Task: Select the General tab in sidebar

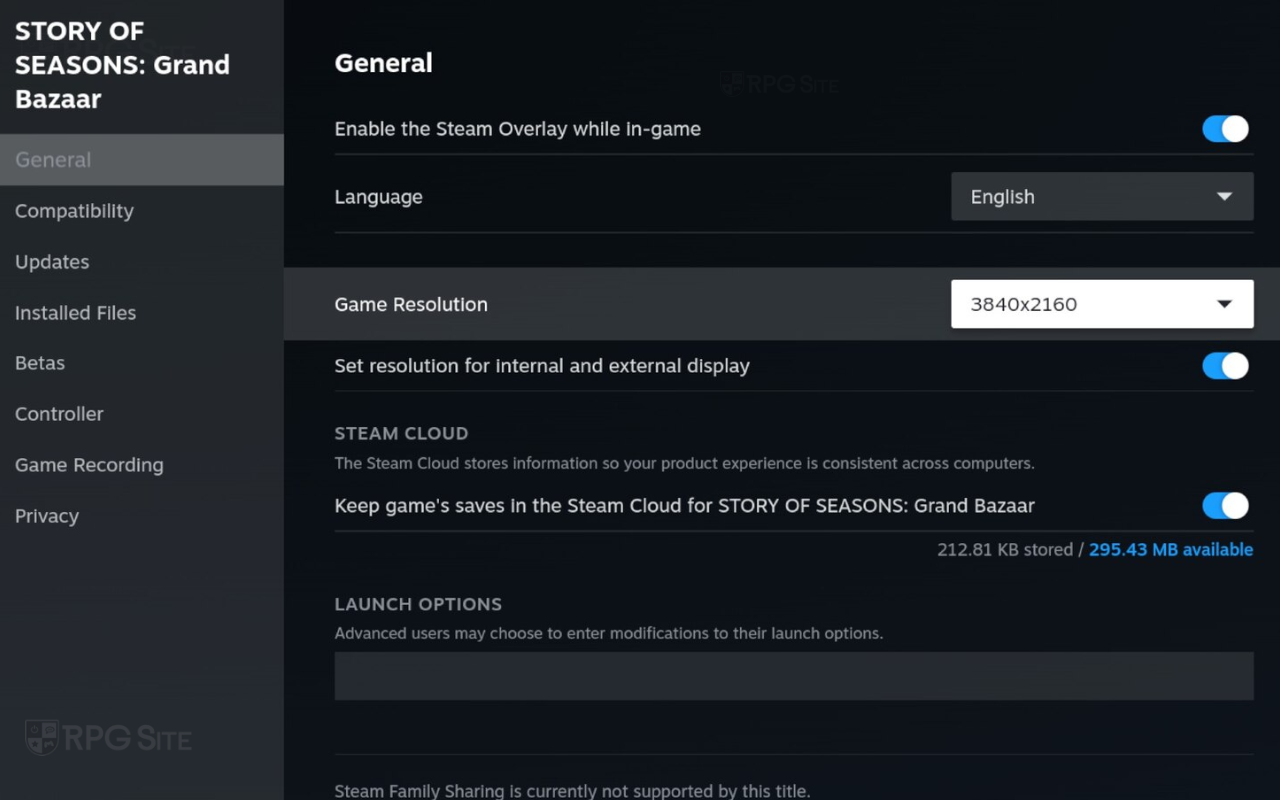Action: tap(142, 160)
